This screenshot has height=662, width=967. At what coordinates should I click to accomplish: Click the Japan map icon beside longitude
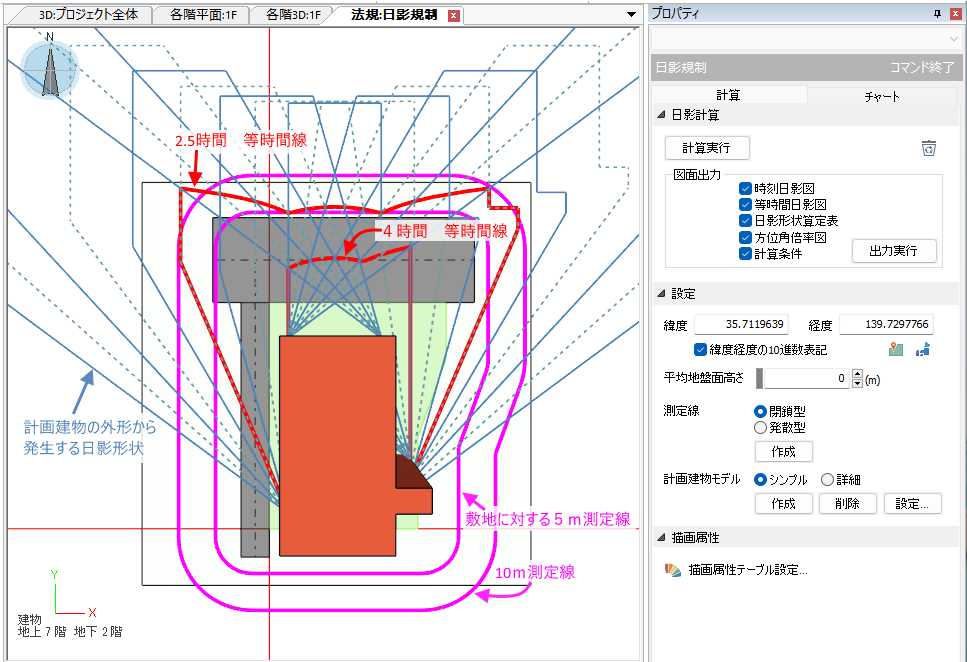point(922,349)
